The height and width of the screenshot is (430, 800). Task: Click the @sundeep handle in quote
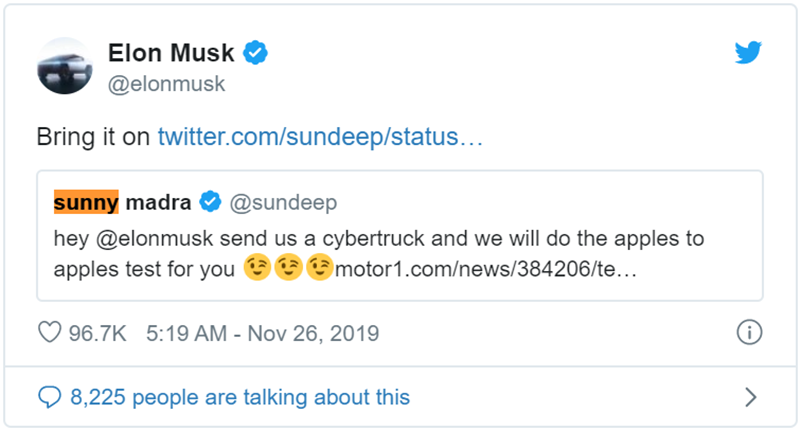pyautogui.click(x=284, y=203)
